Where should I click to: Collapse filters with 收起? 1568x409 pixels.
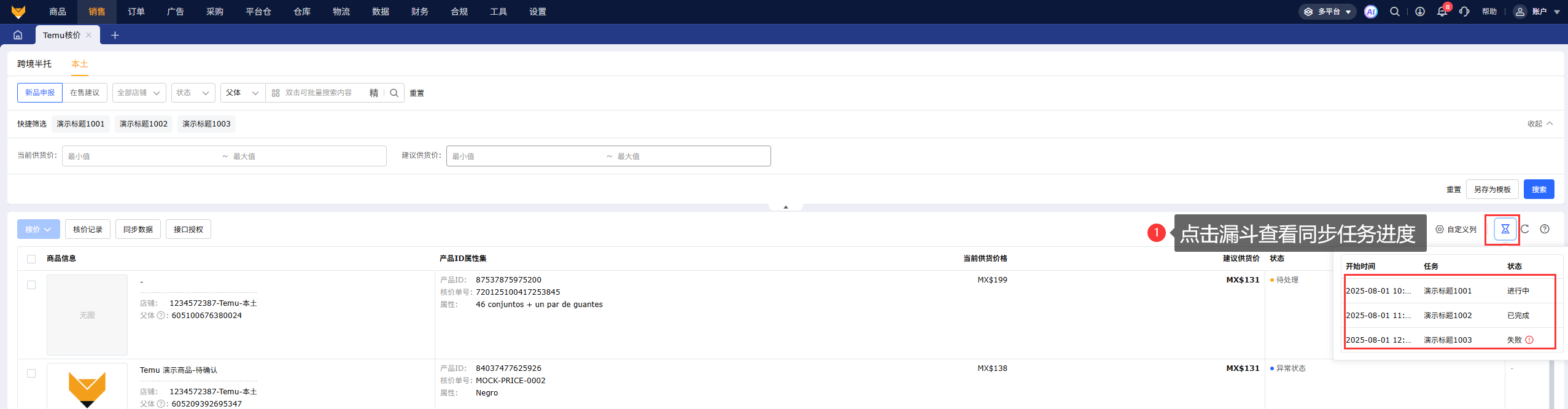pos(1540,124)
